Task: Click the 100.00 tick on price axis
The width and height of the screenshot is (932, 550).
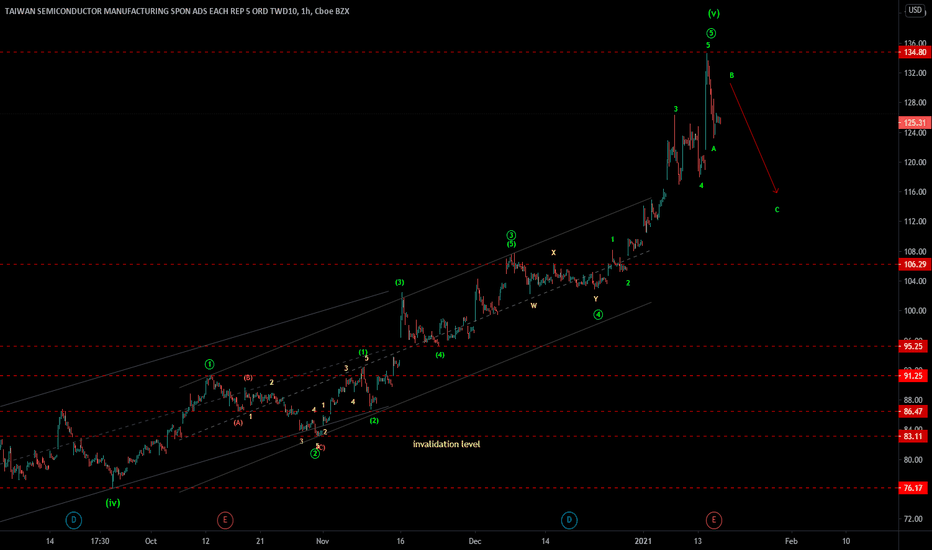Action: click(915, 311)
